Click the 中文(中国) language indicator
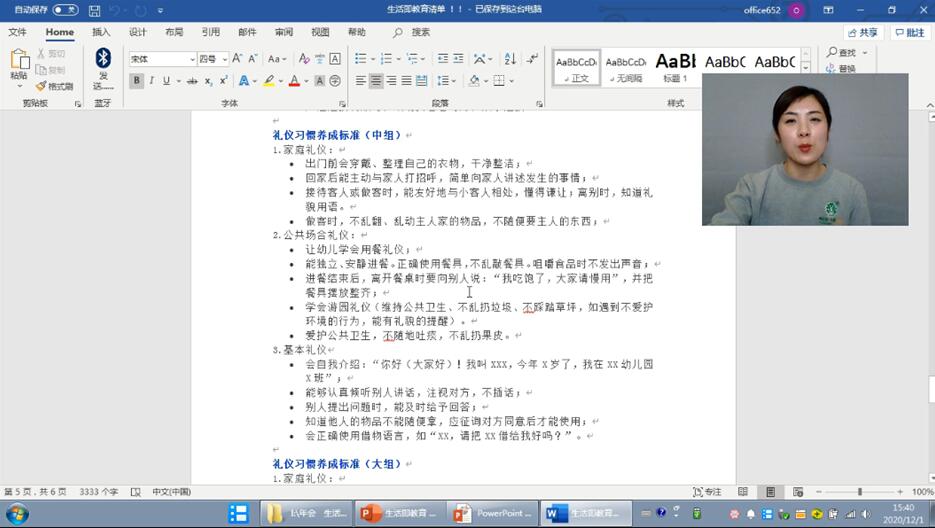 point(171,492)
